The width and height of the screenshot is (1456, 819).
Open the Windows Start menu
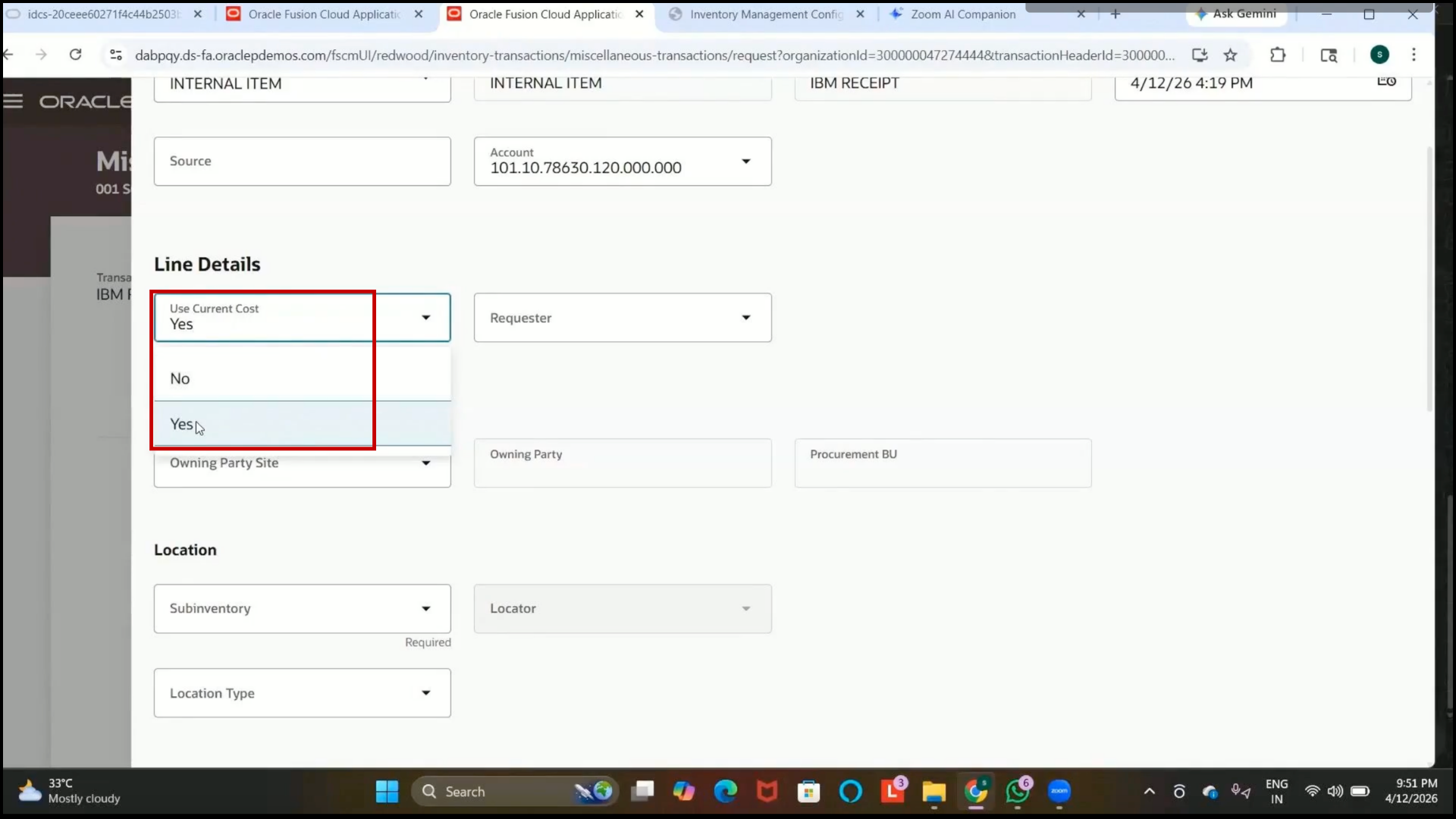click(387, 792)
